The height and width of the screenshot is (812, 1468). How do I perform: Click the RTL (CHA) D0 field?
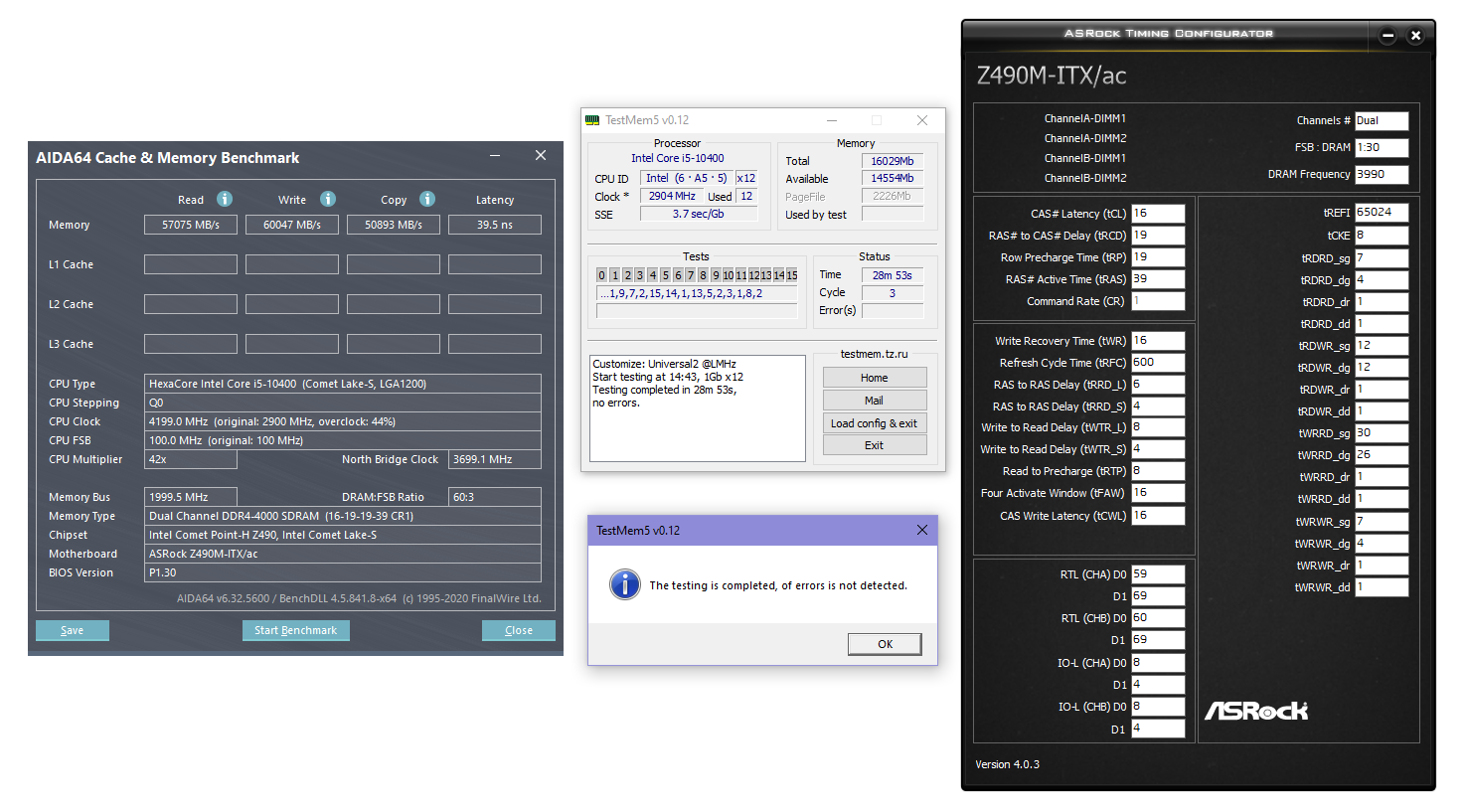pyautogui.click(x=1158, y=574)
